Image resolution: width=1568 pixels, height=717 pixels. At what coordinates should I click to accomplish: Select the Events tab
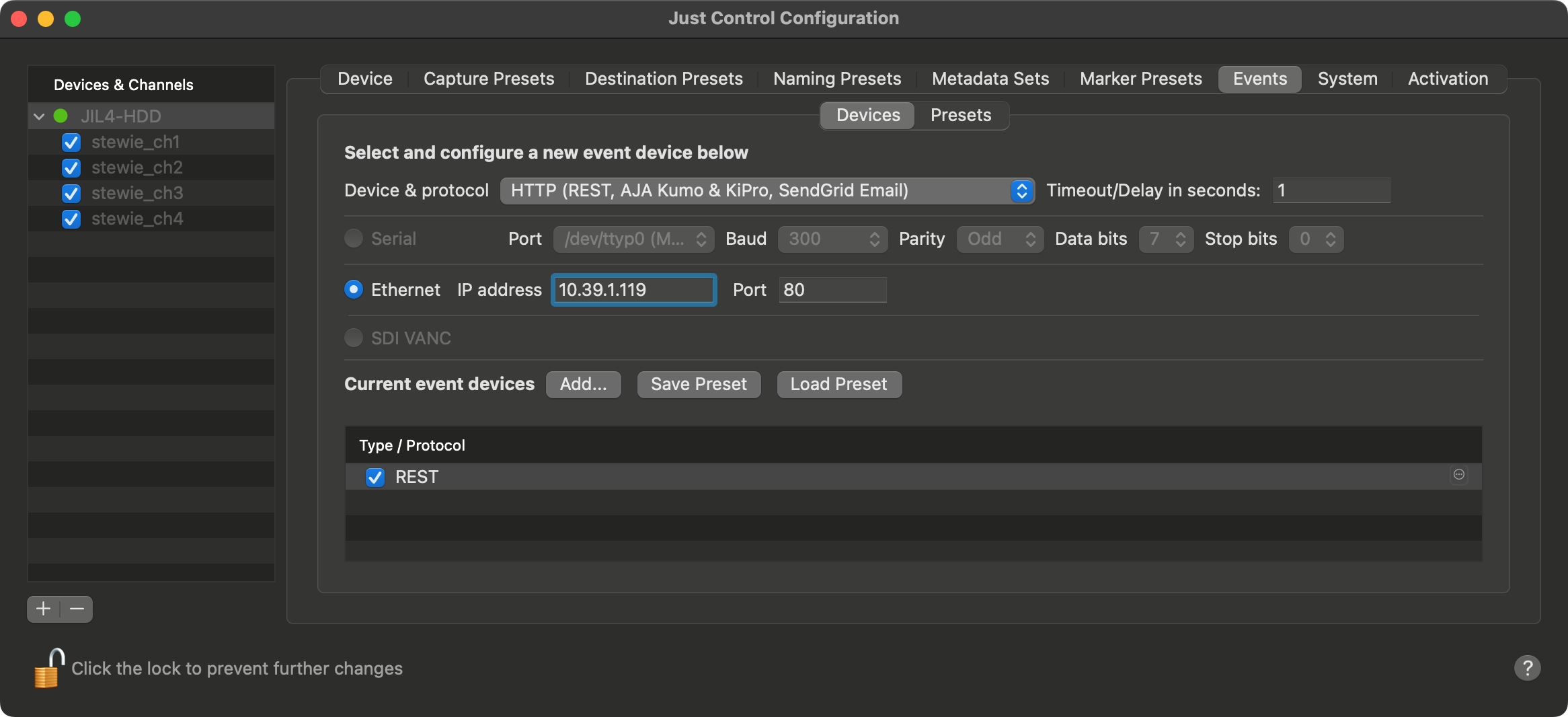(x=1260, y=79)
